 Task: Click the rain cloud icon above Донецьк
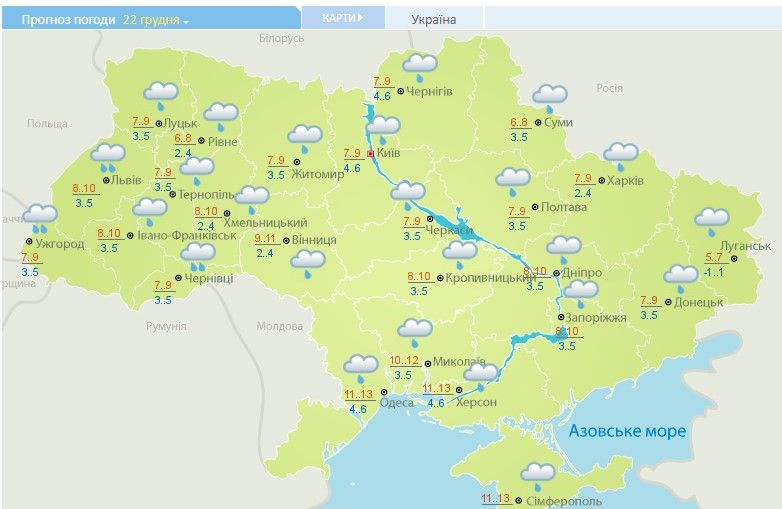681,279
